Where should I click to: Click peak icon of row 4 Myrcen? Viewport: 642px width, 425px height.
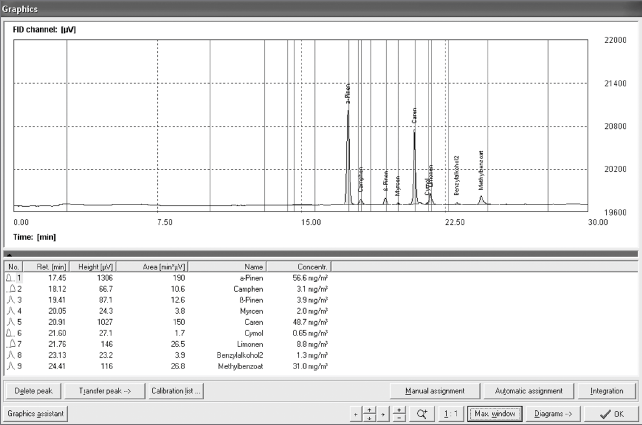(x=11, y=311)
